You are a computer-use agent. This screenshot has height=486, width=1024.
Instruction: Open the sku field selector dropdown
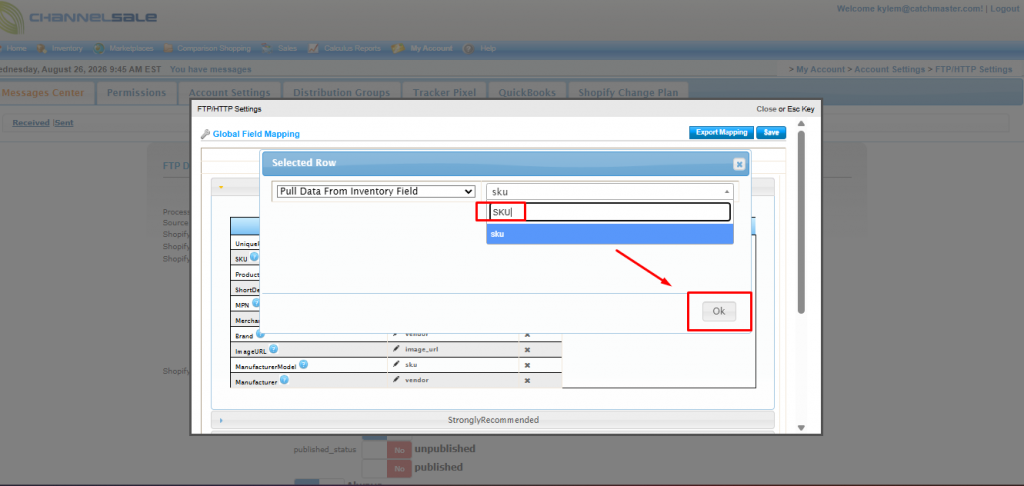tap(609, 192)
